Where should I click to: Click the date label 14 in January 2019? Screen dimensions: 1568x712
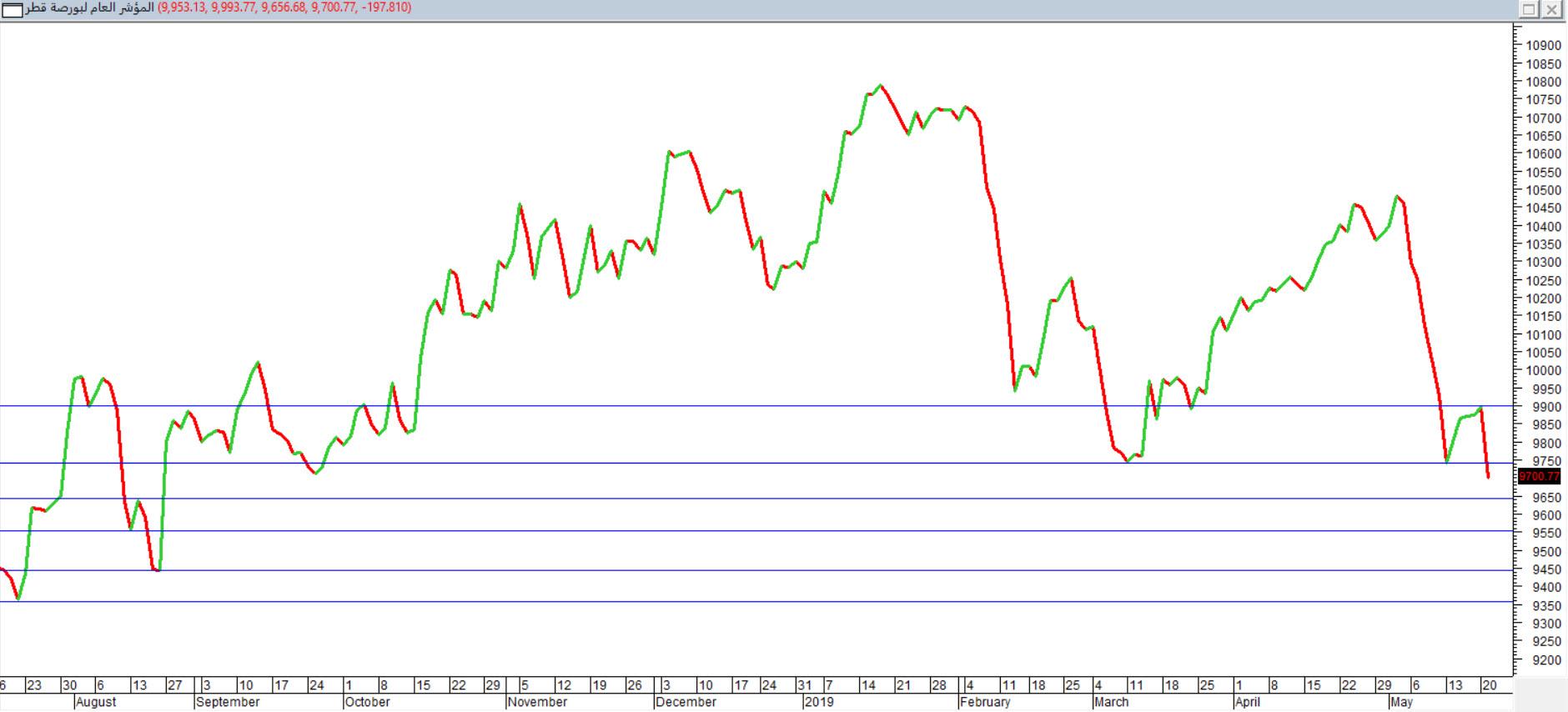click(868, 685)
